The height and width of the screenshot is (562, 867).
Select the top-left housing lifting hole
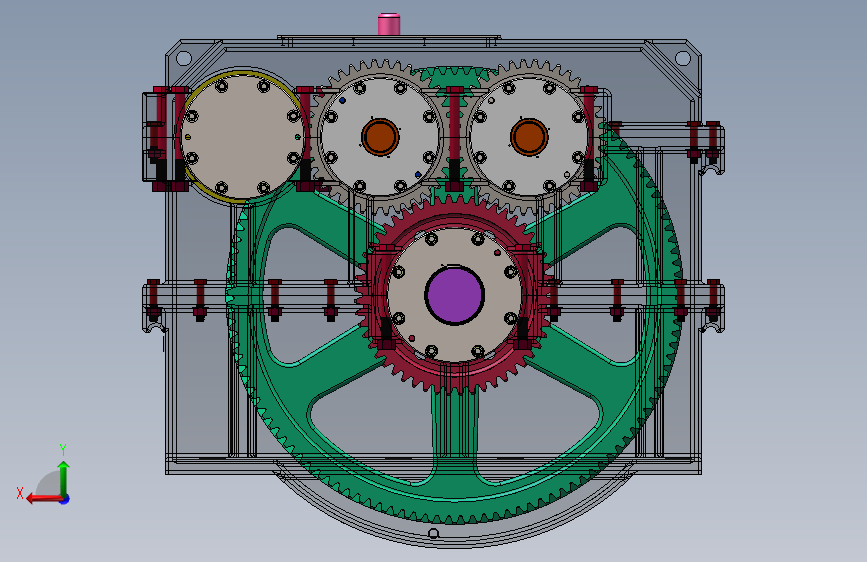pos(184,58)
